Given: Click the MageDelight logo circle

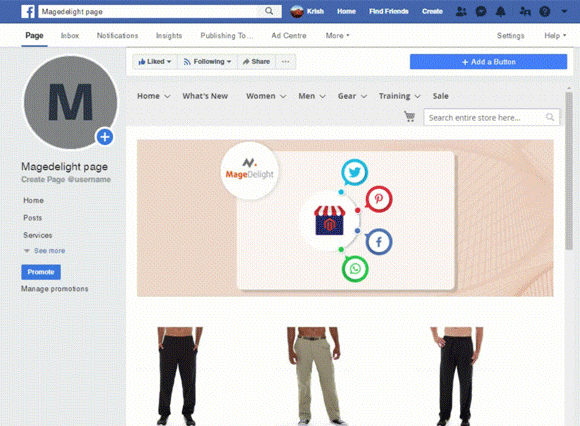Looking at the screenshot, I should (249, 170).
